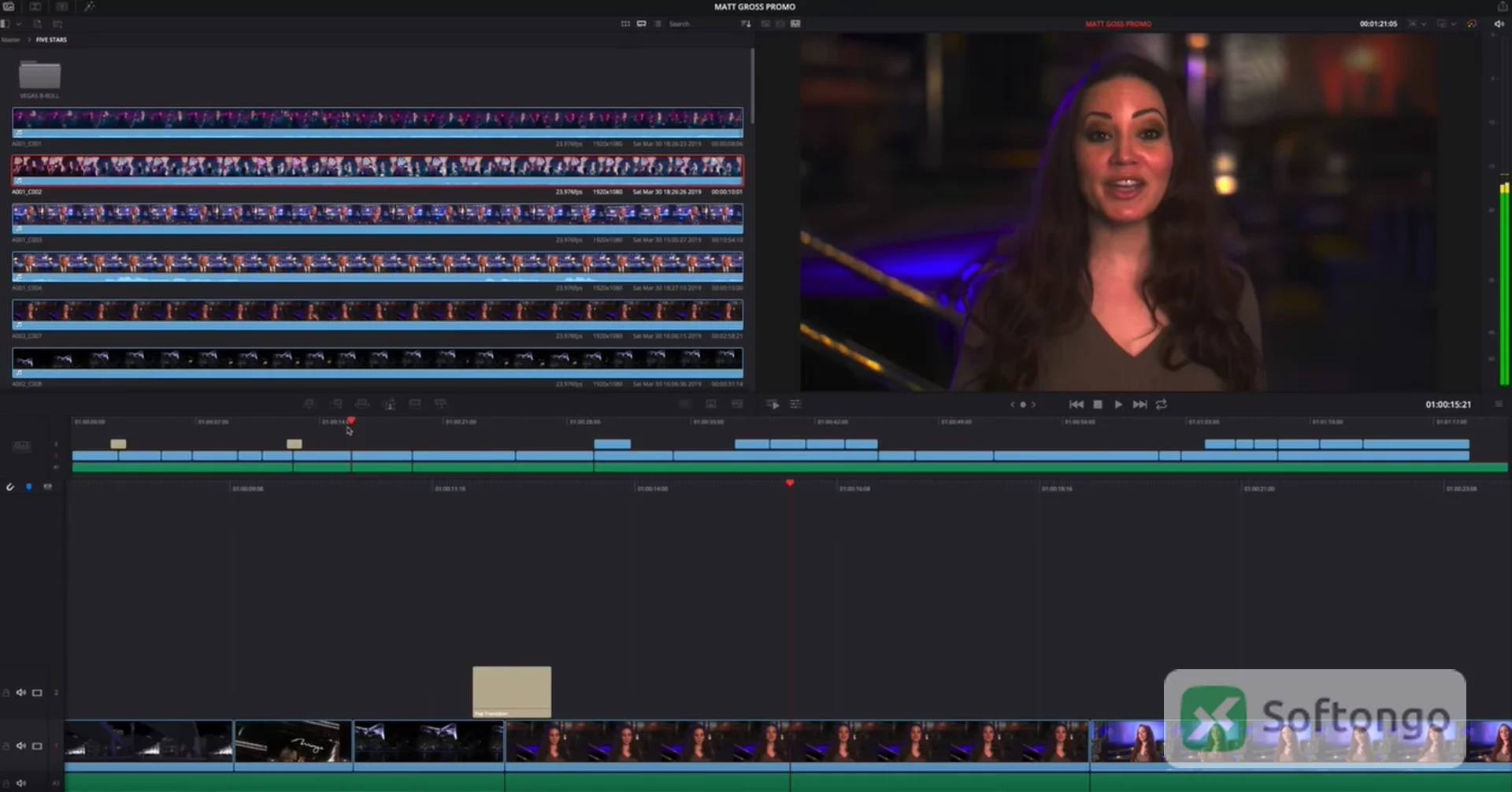Disable video track 2 visibility

pyautogui.click(x=37, y=693)
